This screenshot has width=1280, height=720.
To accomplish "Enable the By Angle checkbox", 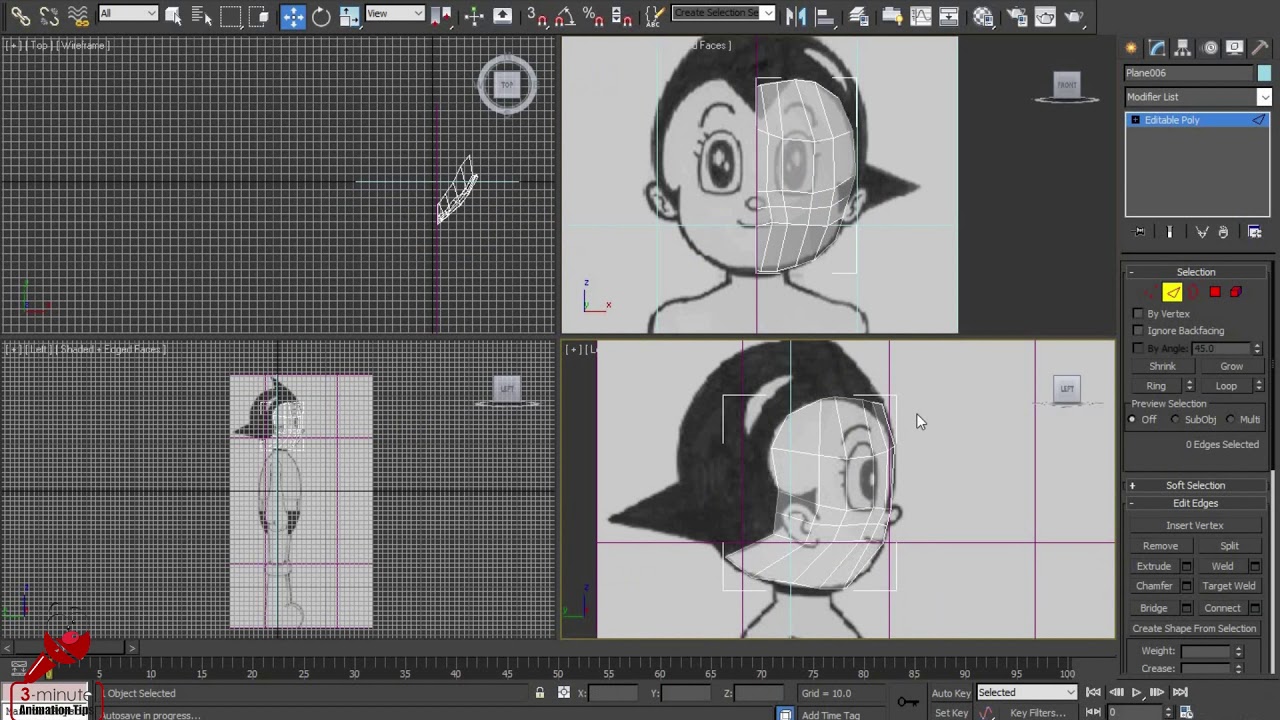I will (1138, 348).
